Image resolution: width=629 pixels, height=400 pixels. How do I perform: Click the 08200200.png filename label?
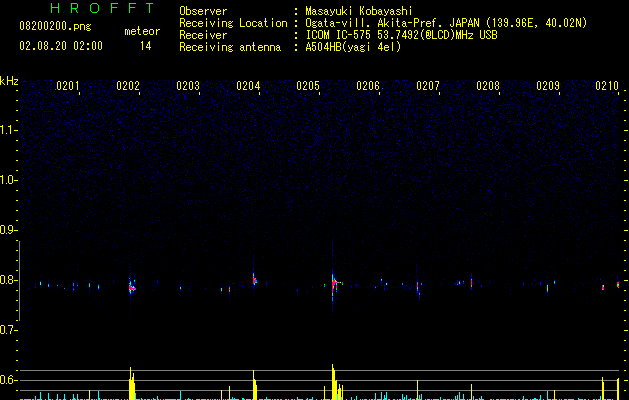point(55,27)
